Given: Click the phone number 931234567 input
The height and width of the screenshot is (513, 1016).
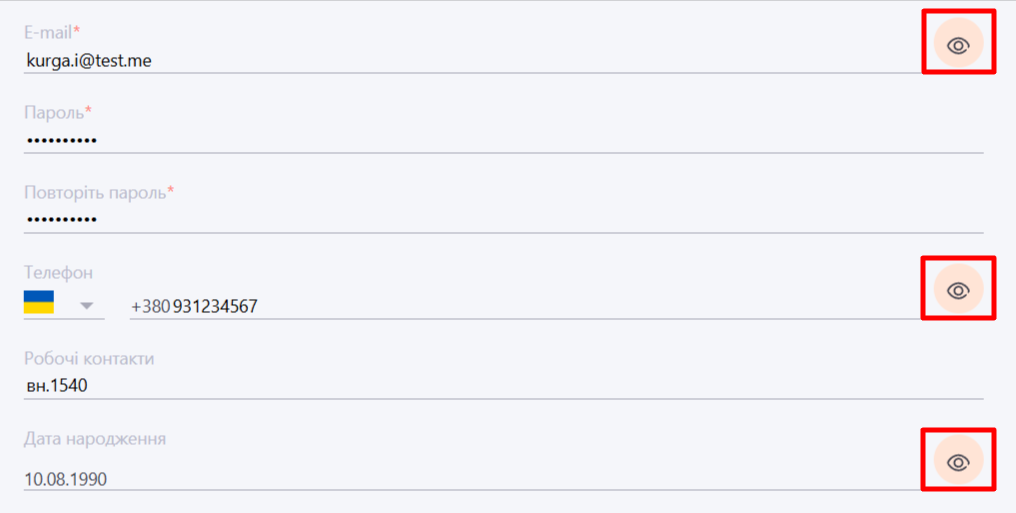Looking at the screenshot, I should [525, 306].
